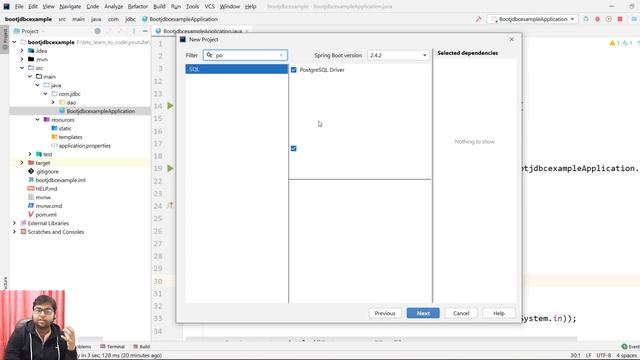Open the BootjdbcexampleApplication run configuration dropdown
This screenshot has height=360, width=640.
(532, 19)
